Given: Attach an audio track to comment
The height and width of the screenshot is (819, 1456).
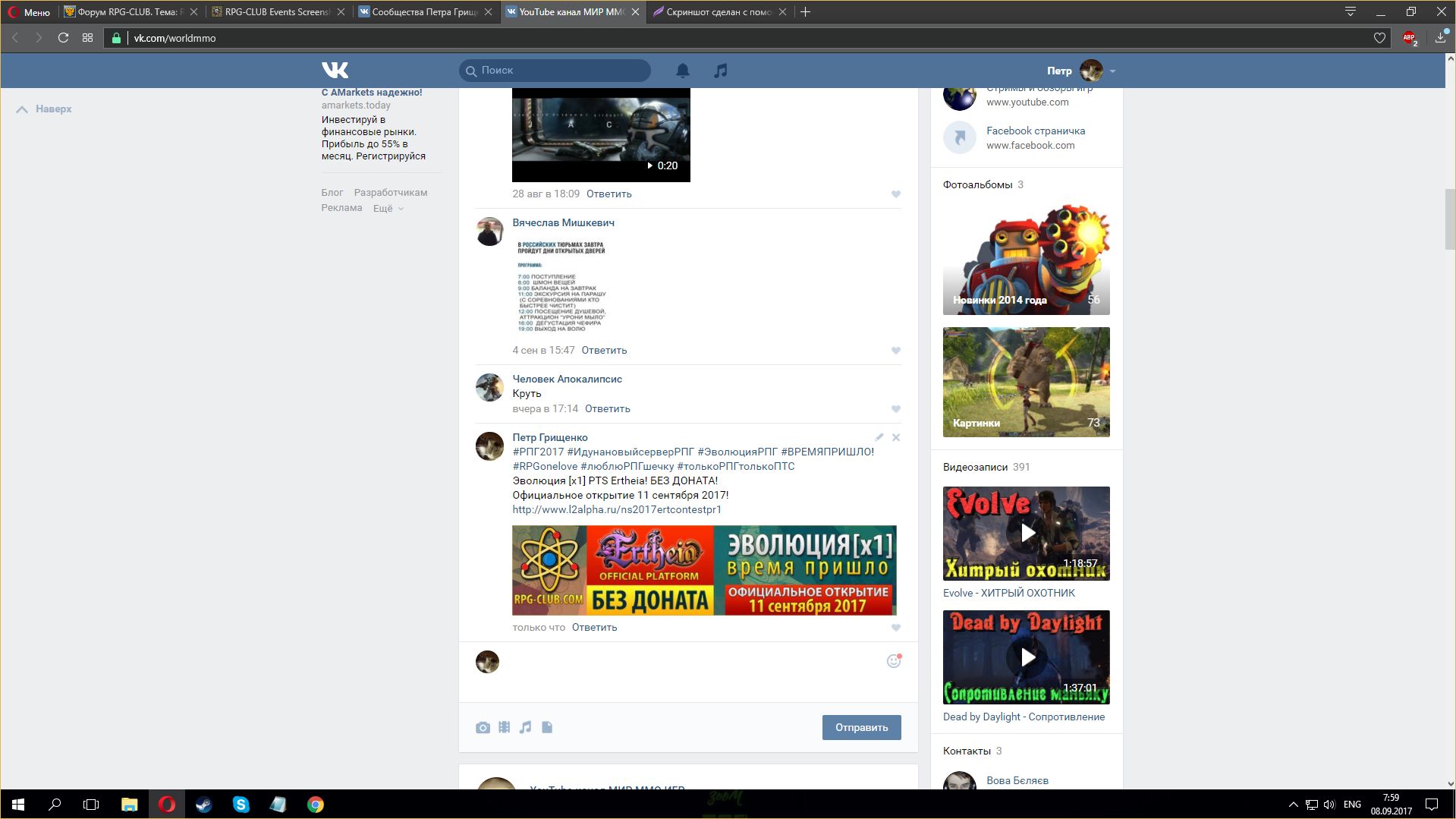Looking at the screenshot, I should pyautogui.click(x=525, y=727).
